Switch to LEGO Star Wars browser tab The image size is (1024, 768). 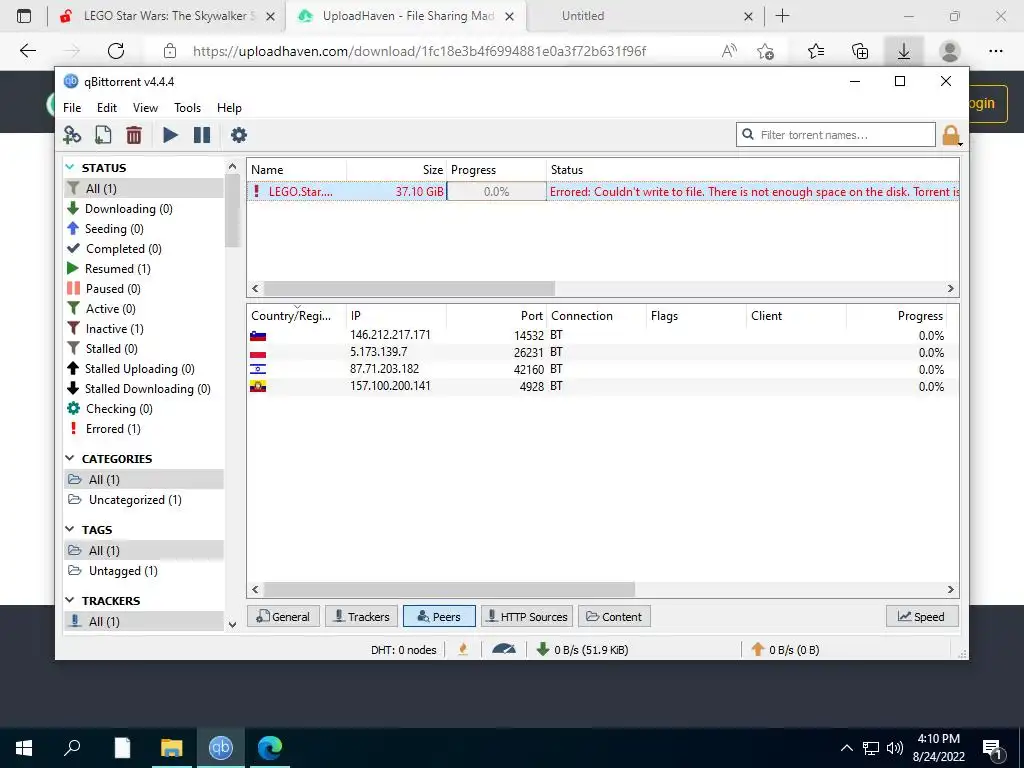[x=167, y=16]
